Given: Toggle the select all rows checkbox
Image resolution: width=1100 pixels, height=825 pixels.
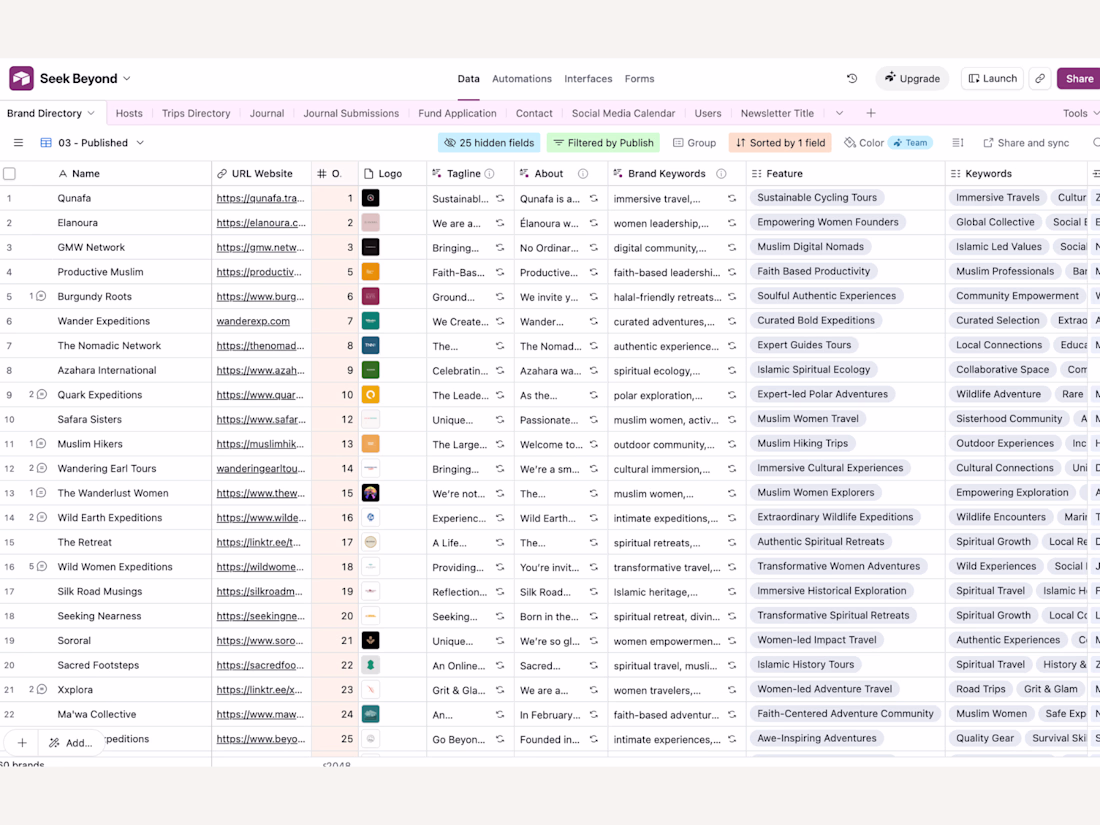Looking at the screenshot, I should [x=10, y=173].
